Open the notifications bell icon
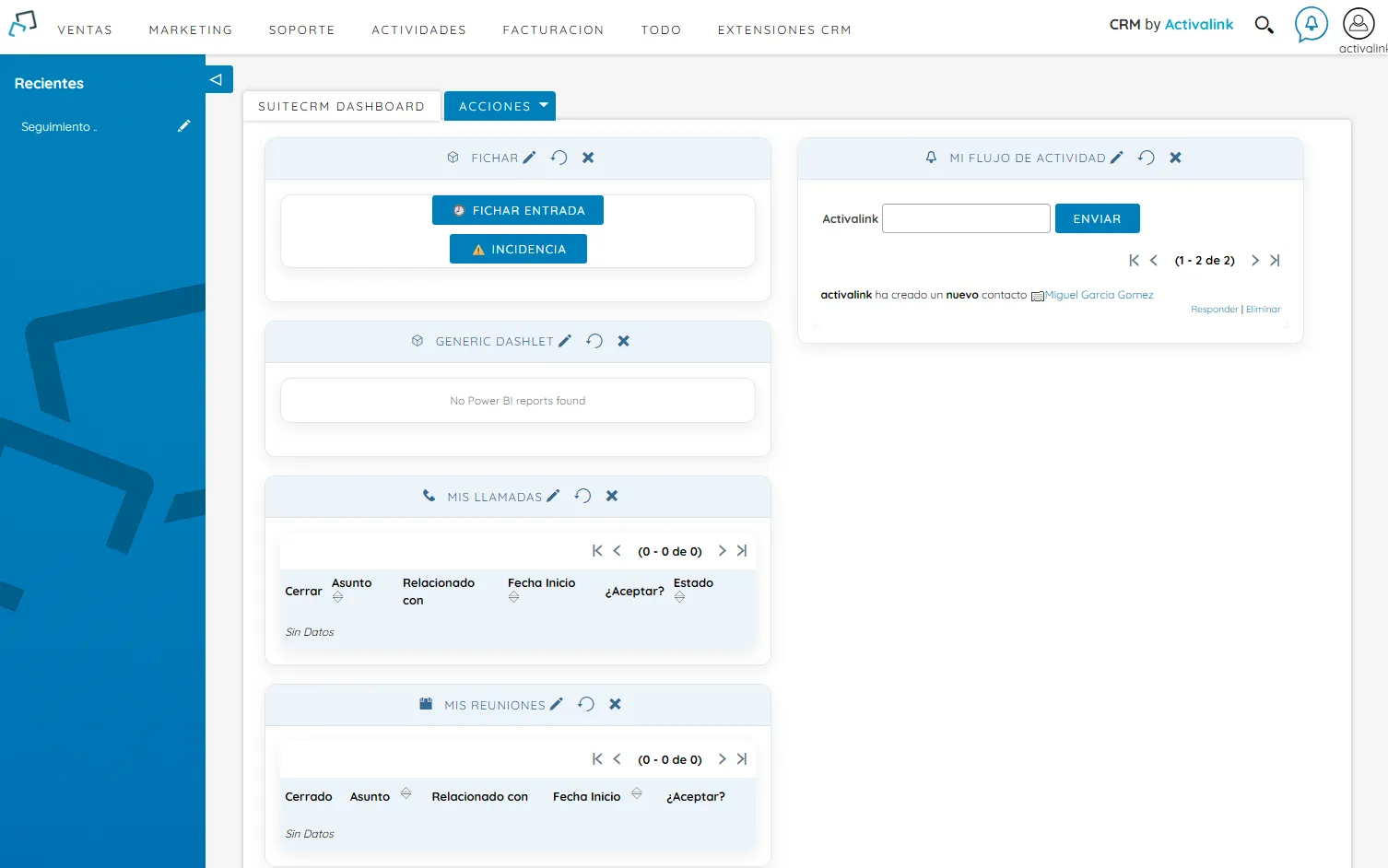 (x=1312, y=24)
